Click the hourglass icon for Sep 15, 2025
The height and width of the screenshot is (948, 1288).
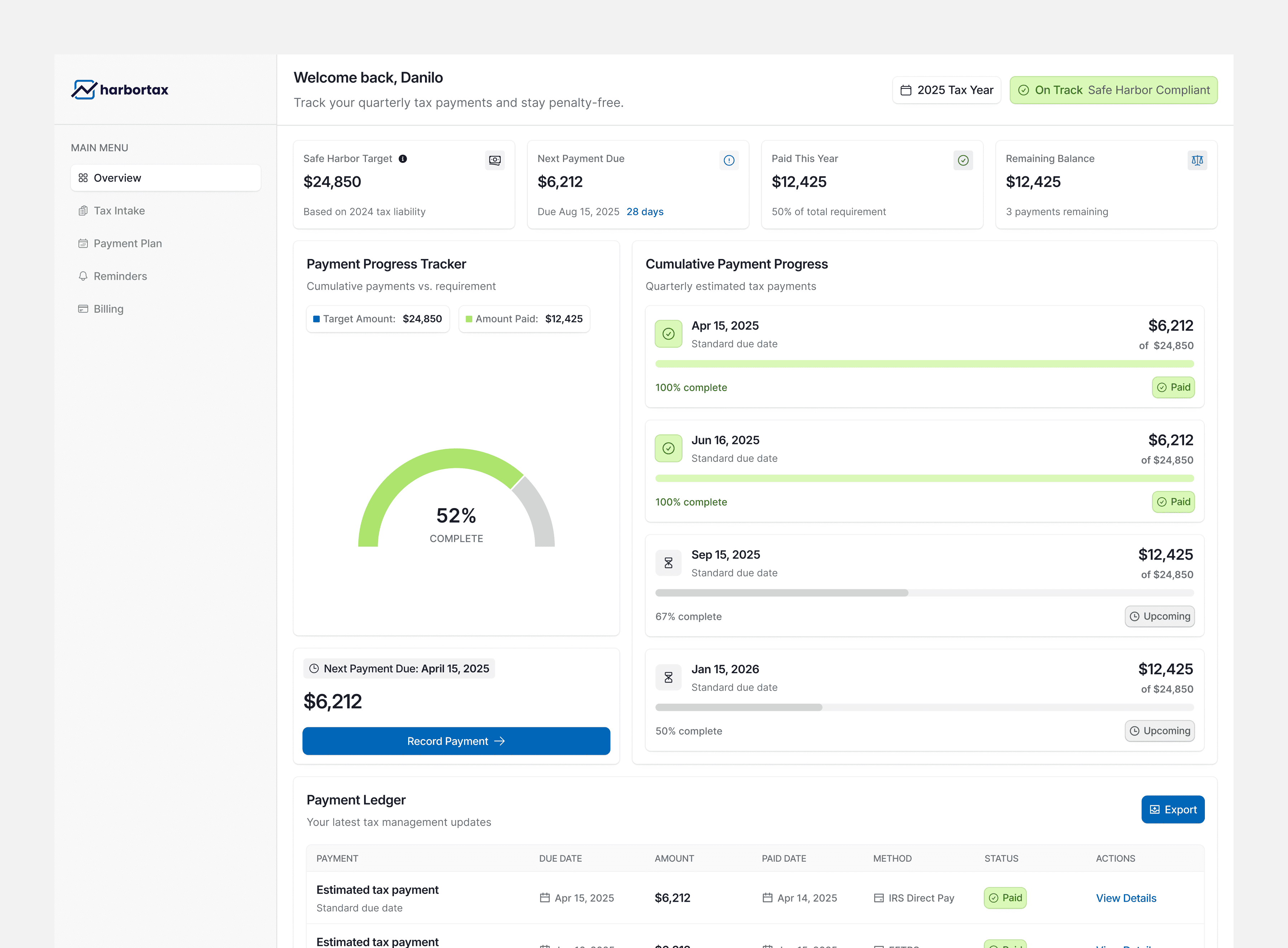click(x=669, y=563)
